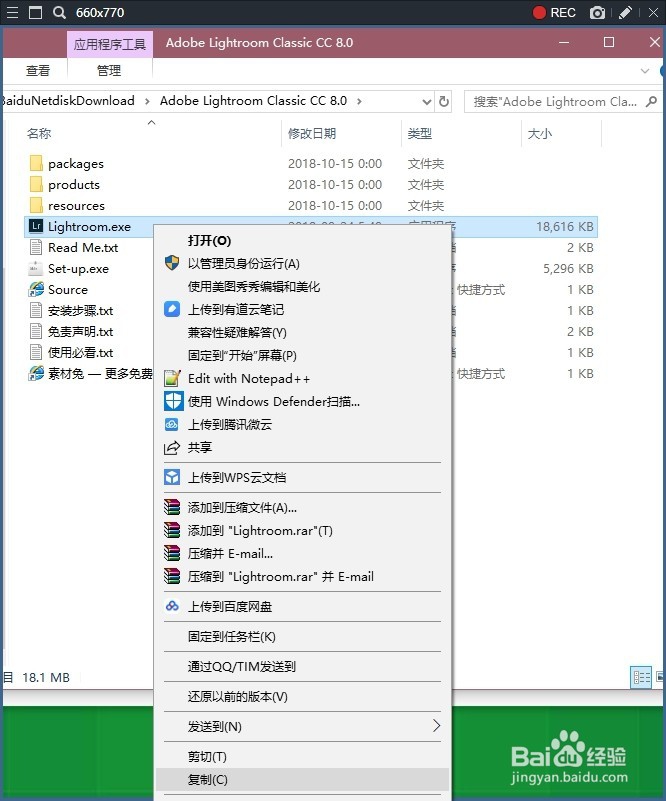Select the Lightroom.exe file name
This screenshot has width=666, height=801.
(89, 226)
